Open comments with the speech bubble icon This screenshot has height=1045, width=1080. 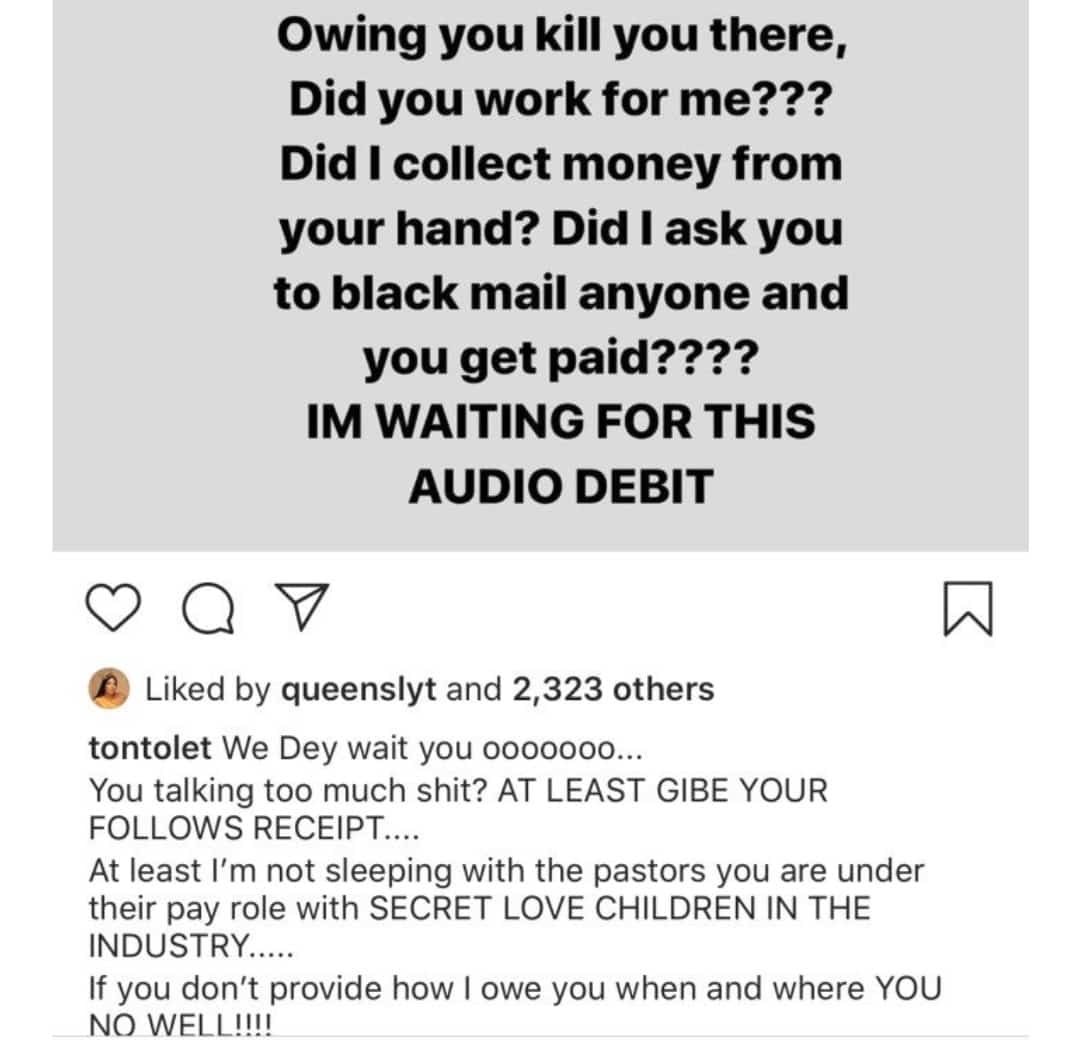205,608
